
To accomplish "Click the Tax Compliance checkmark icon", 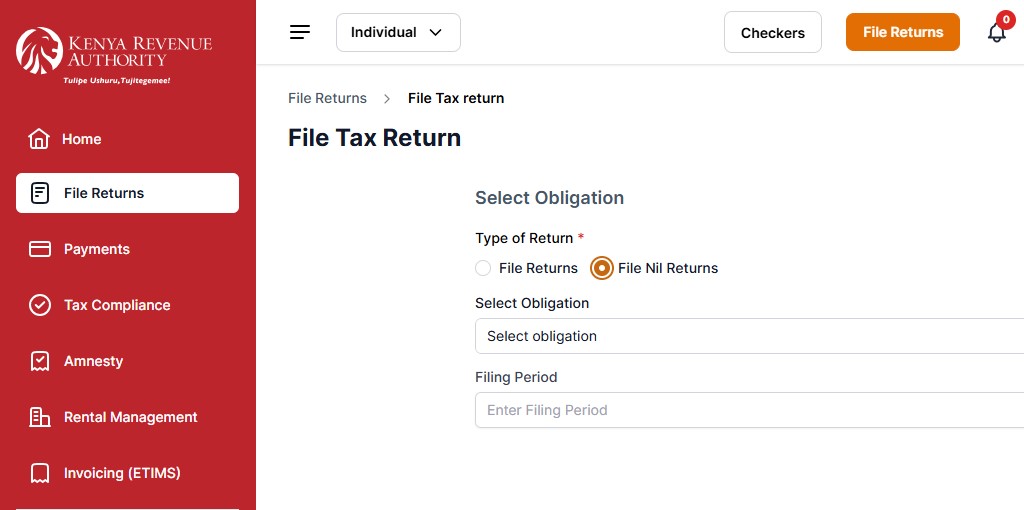I will point(40,305).
